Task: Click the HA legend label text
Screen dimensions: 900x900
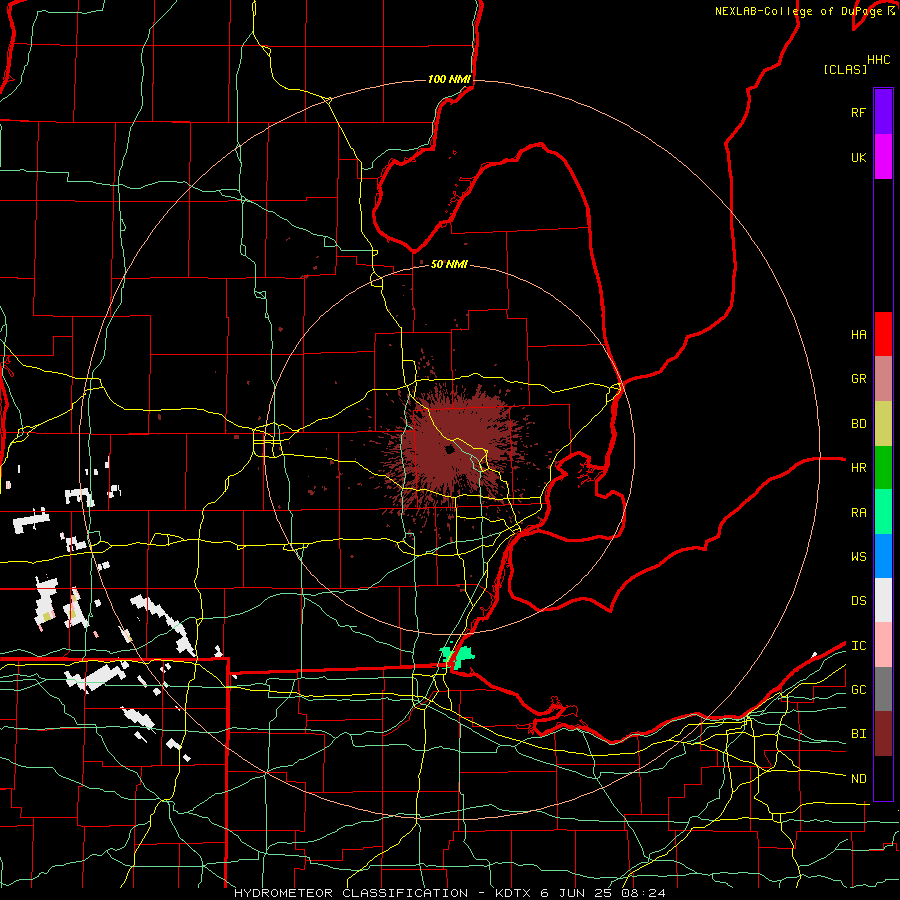Action: [x=858, y=334]
